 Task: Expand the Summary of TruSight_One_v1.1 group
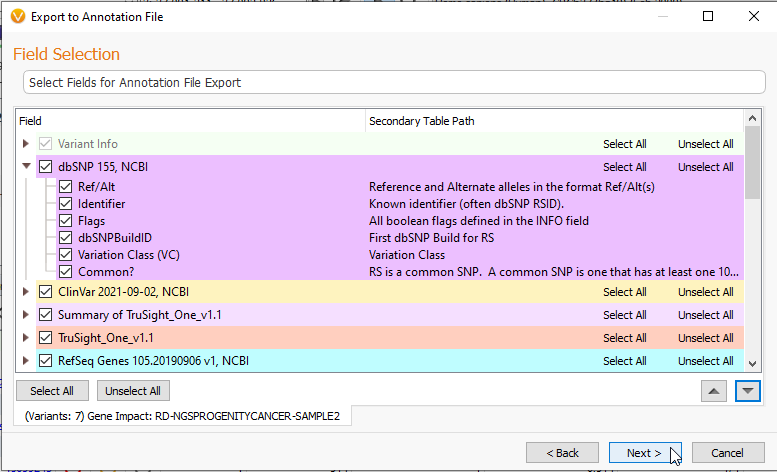click(x=26, y=315)
